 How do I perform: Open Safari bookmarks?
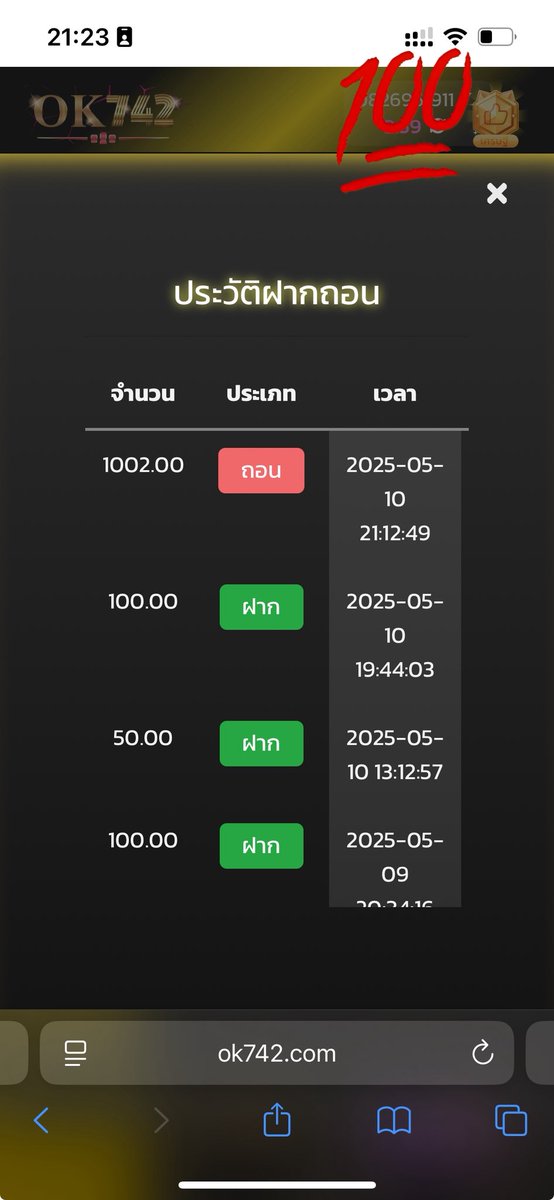[x=394, y=1120]
